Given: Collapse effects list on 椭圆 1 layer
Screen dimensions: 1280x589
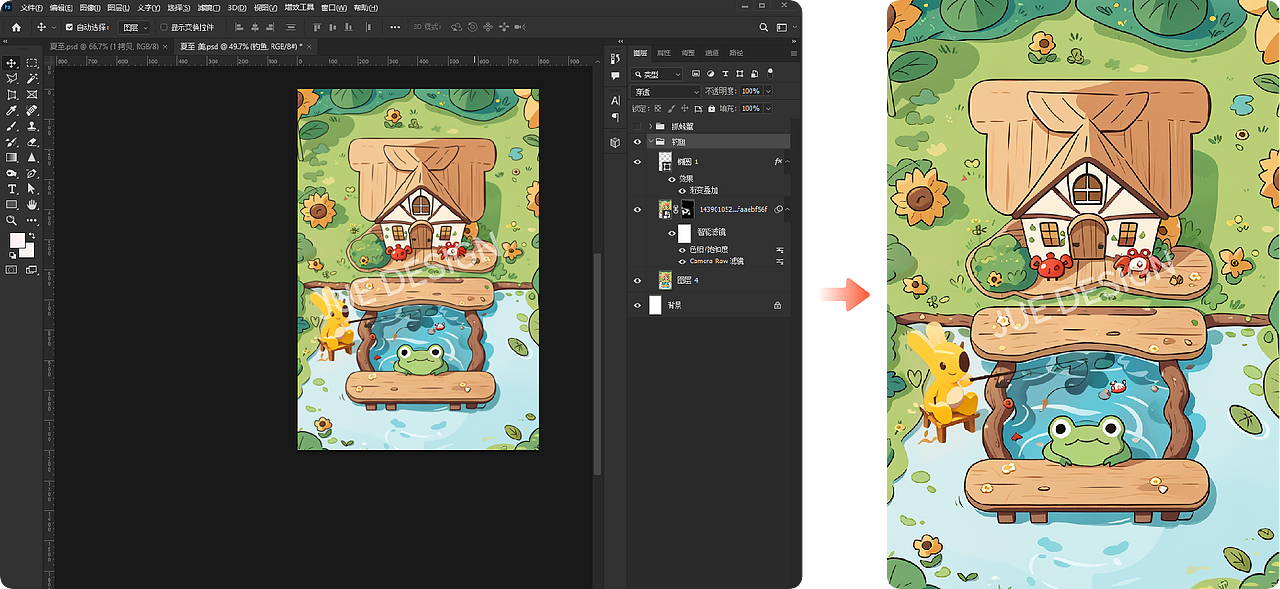Looking at the screenshot, I should [787, 162].
